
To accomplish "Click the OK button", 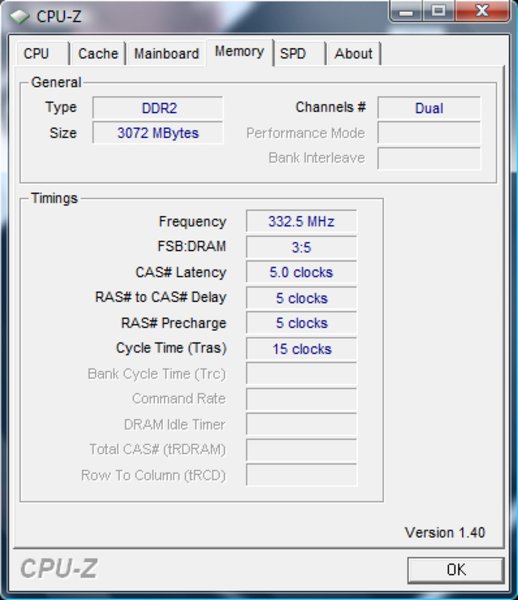I will point(456,570).
